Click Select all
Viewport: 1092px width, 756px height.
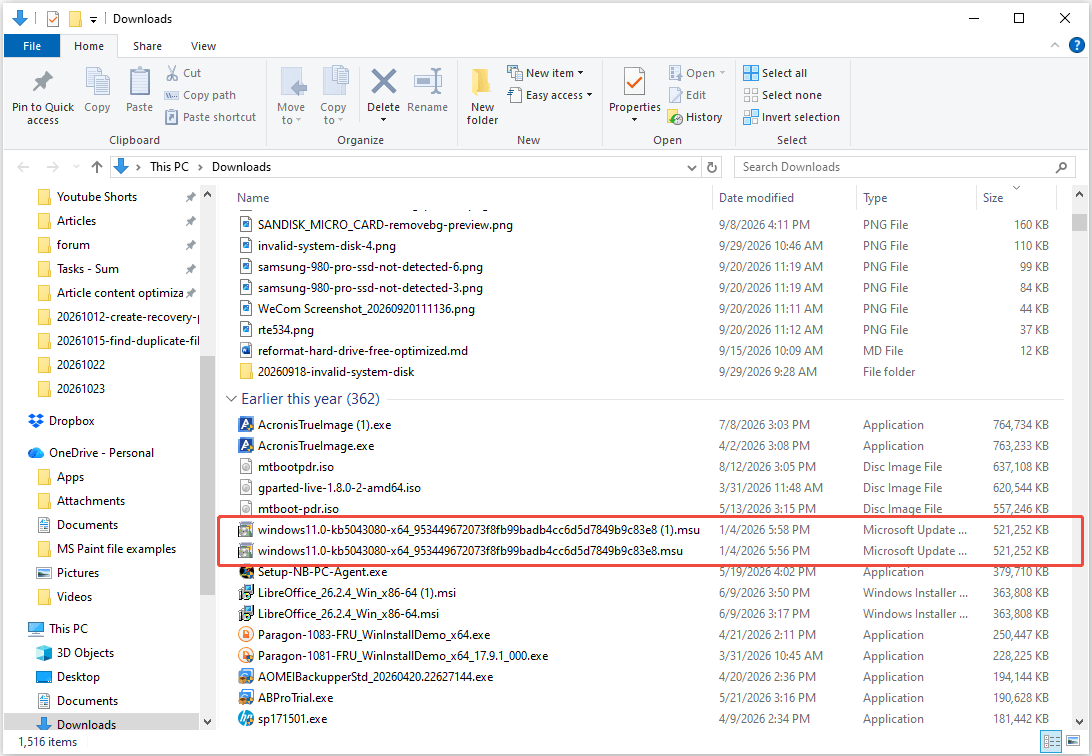pos(775,73)
